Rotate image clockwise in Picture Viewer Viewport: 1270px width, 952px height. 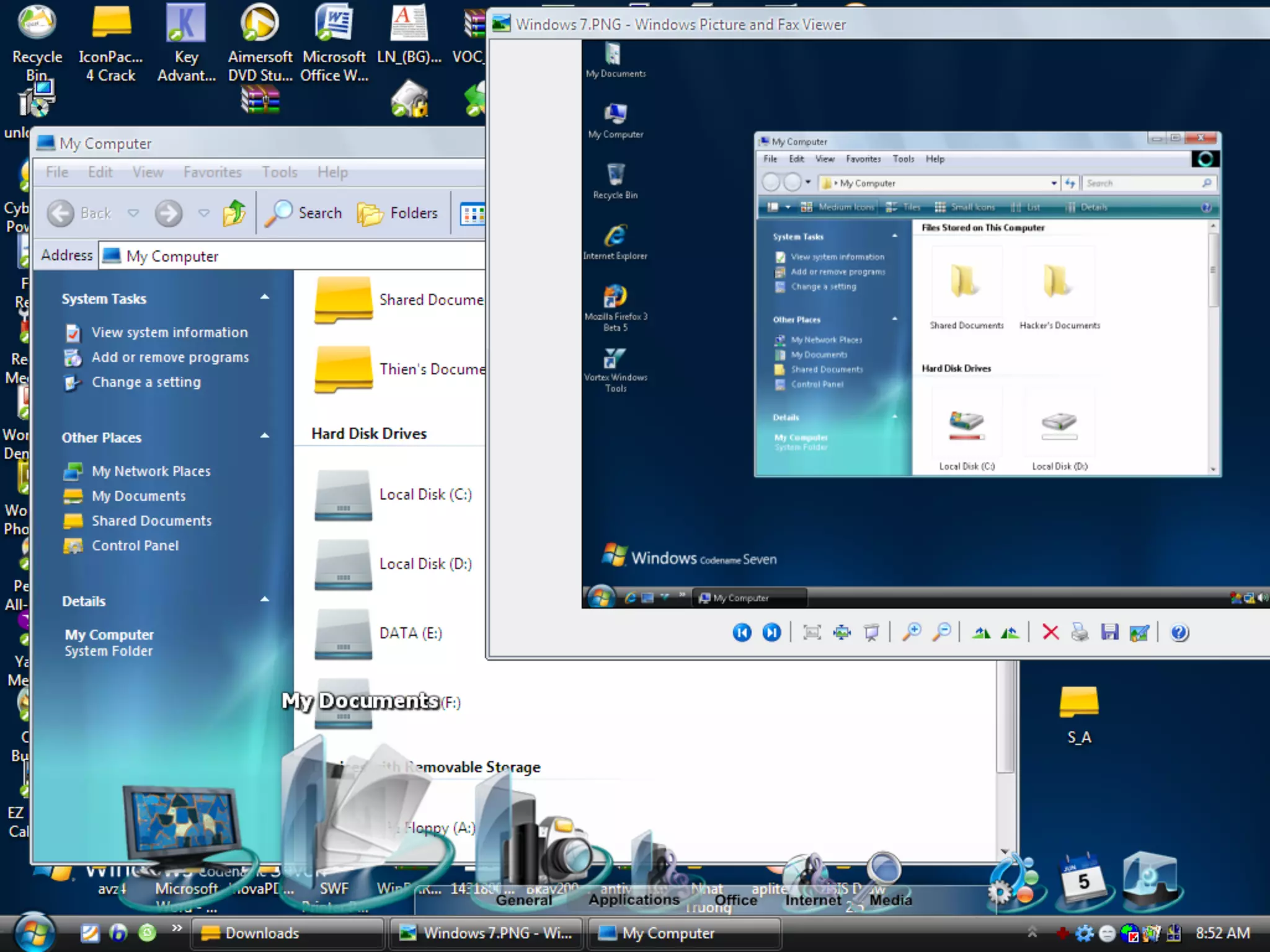click(981, 633)
